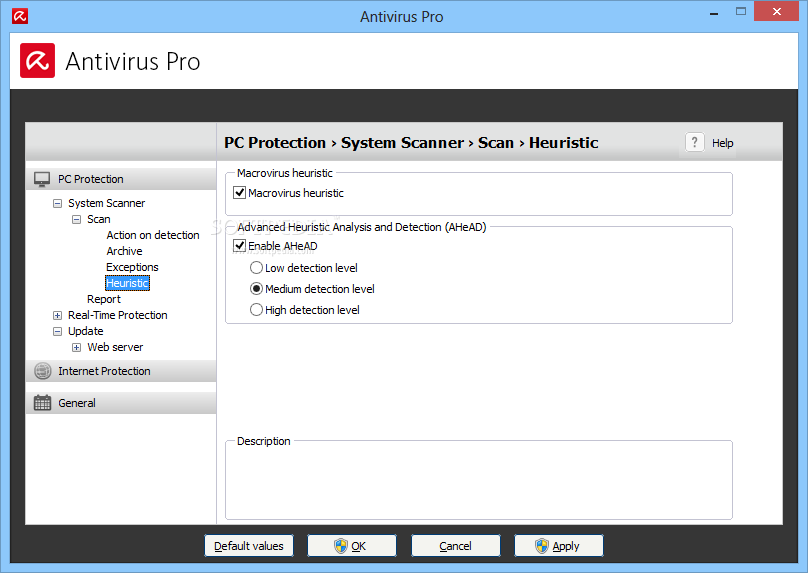Open Internet Protection section

(121, 371)
